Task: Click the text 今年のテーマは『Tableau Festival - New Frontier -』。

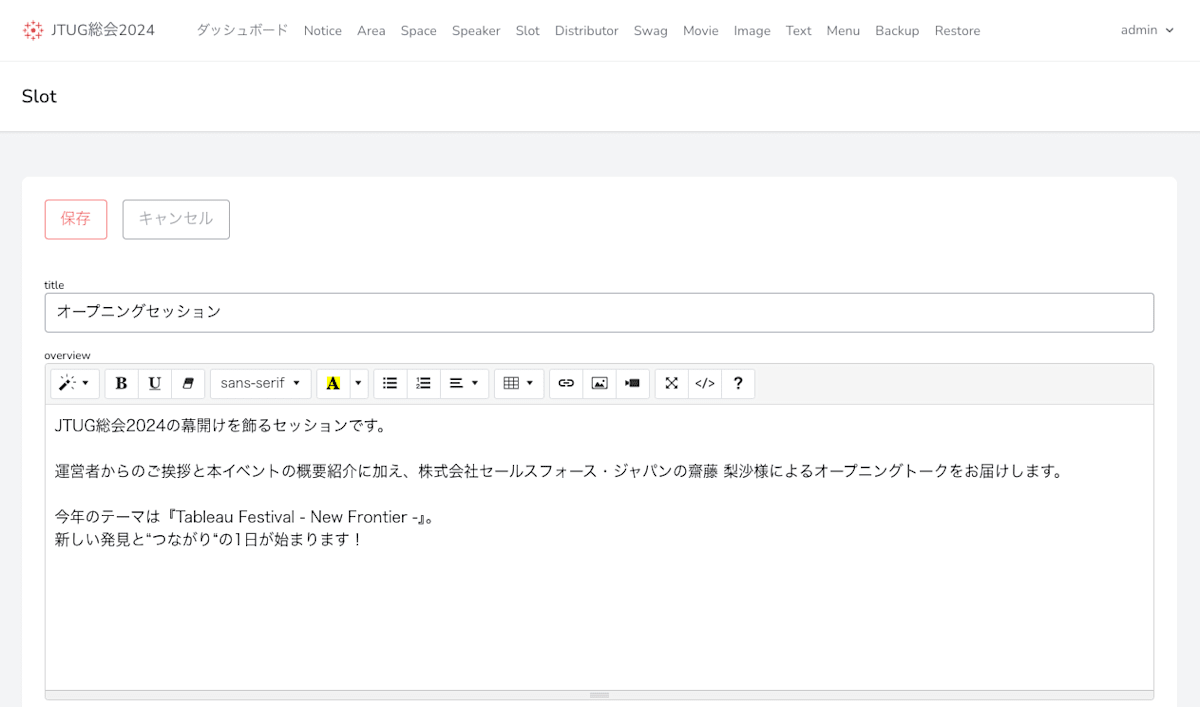Action: (245, 517)
